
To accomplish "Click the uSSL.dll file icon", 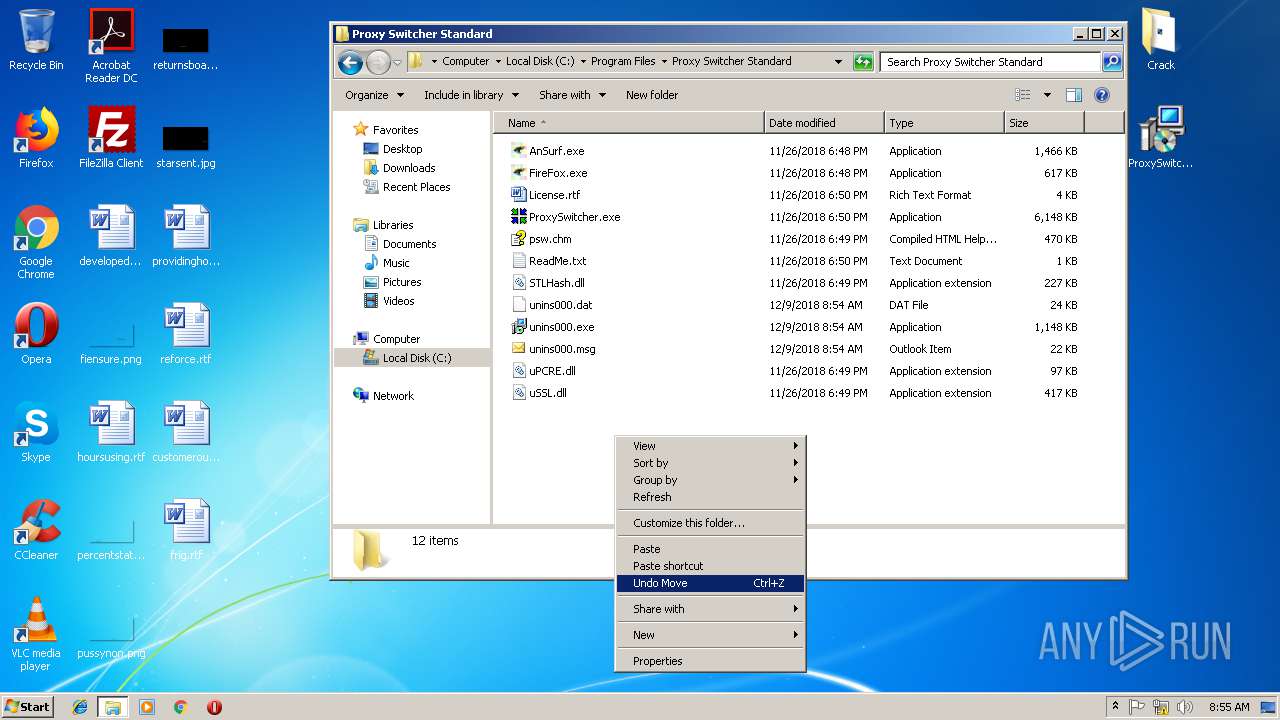I will pos(518,393).
